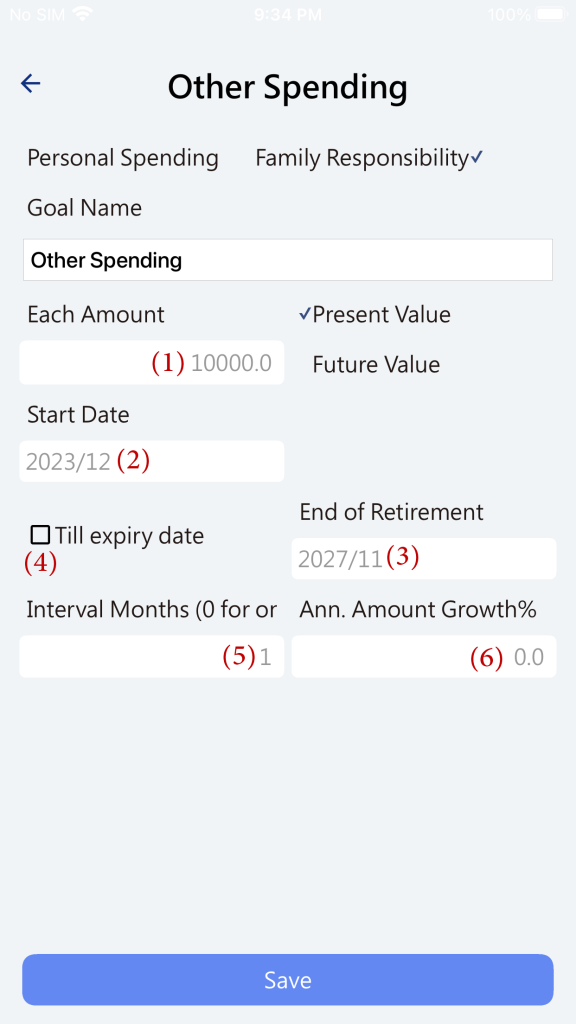576x1024 pixels.
Task: Tap the 9:34 PM clock in status bar
Action: coord(287,14)
